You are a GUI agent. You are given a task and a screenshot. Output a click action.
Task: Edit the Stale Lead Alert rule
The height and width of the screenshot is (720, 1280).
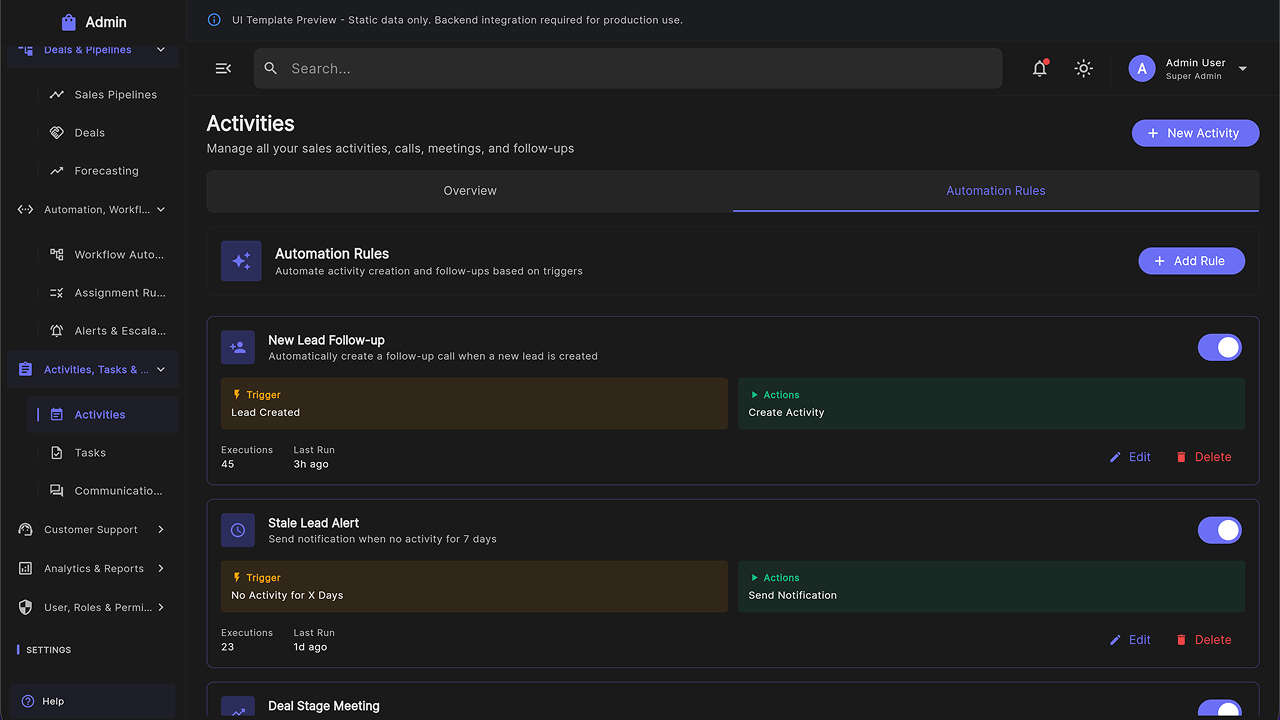[x=1130, y=640]
